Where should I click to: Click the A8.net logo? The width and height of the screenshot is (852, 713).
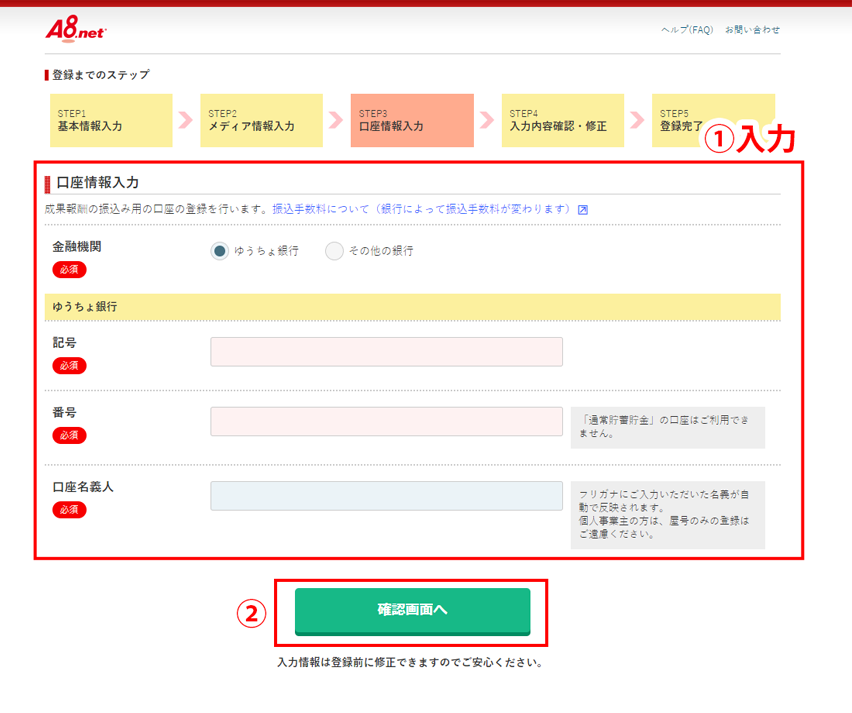[x=75, y=30]
